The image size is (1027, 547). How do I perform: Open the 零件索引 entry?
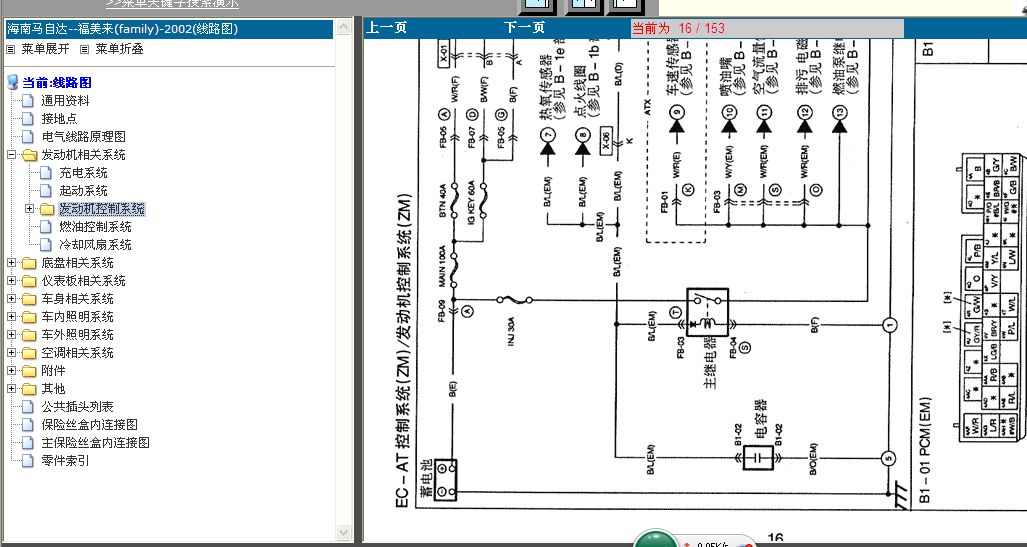[65, 461]
